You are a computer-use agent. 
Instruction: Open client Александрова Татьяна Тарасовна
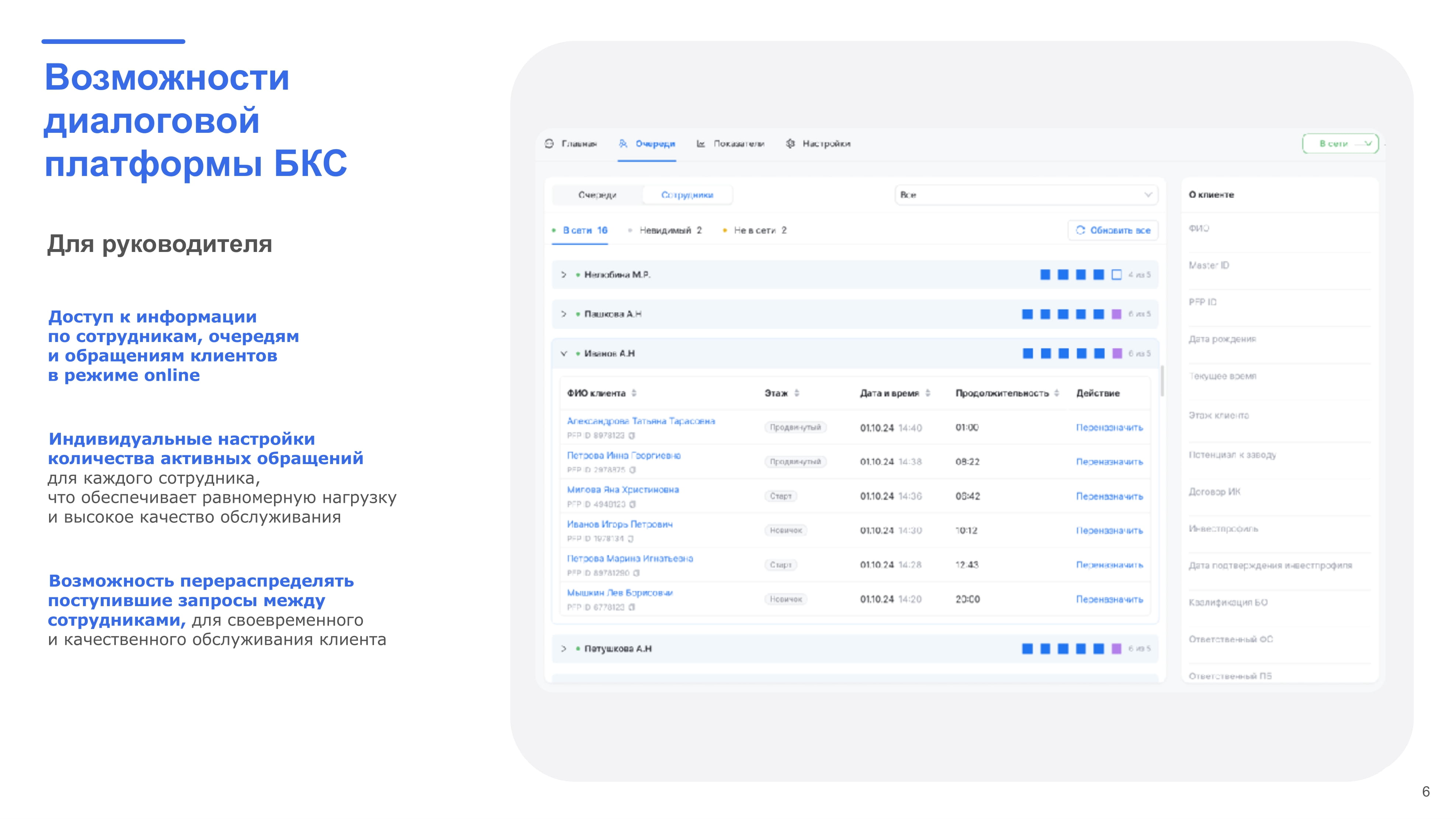(640, 421)
